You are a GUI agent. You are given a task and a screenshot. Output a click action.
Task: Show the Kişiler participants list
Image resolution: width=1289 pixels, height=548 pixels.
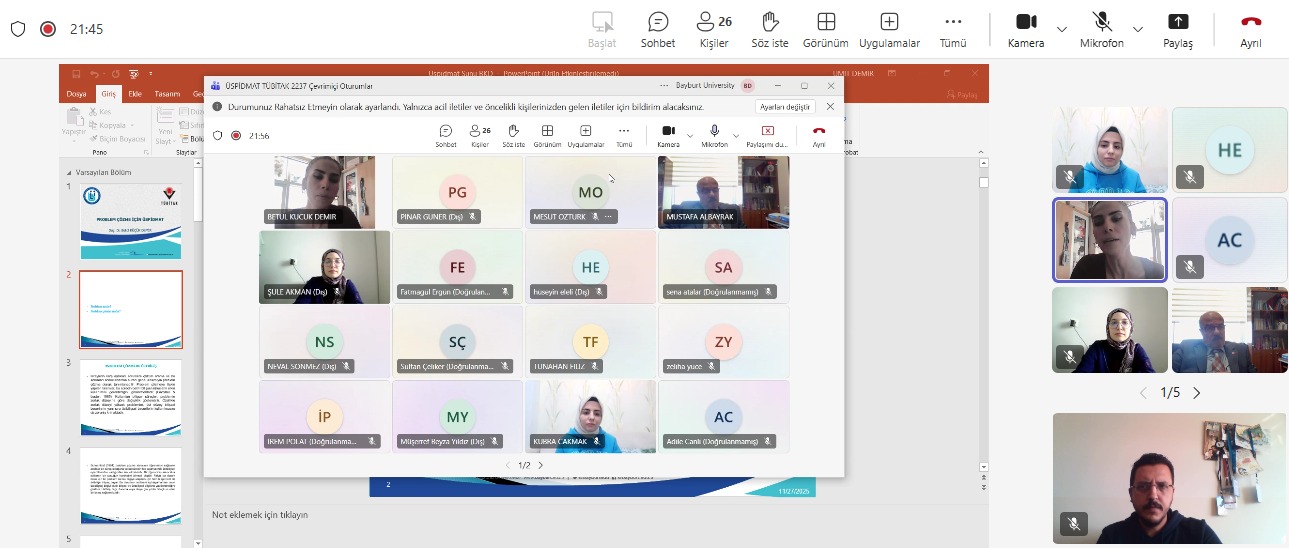point(714,30)
